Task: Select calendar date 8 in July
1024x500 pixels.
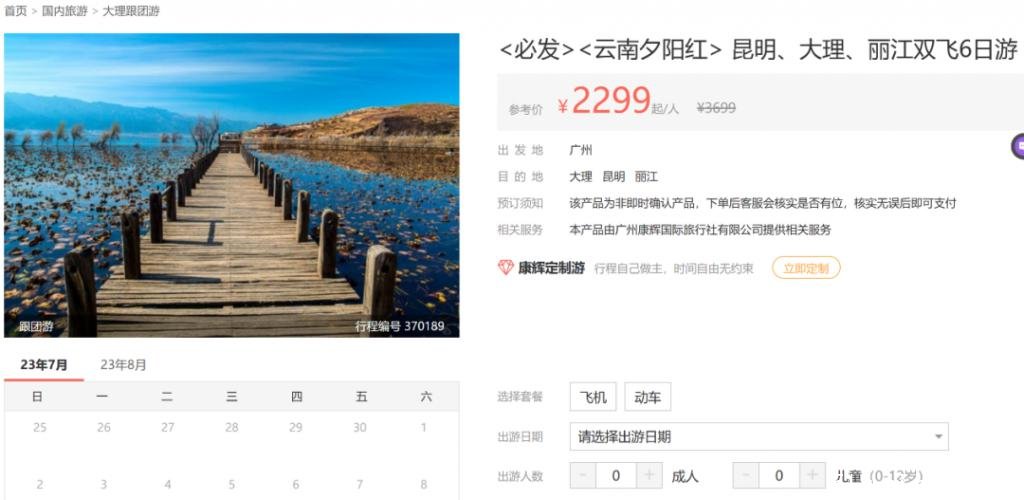Action: (424, 484)
